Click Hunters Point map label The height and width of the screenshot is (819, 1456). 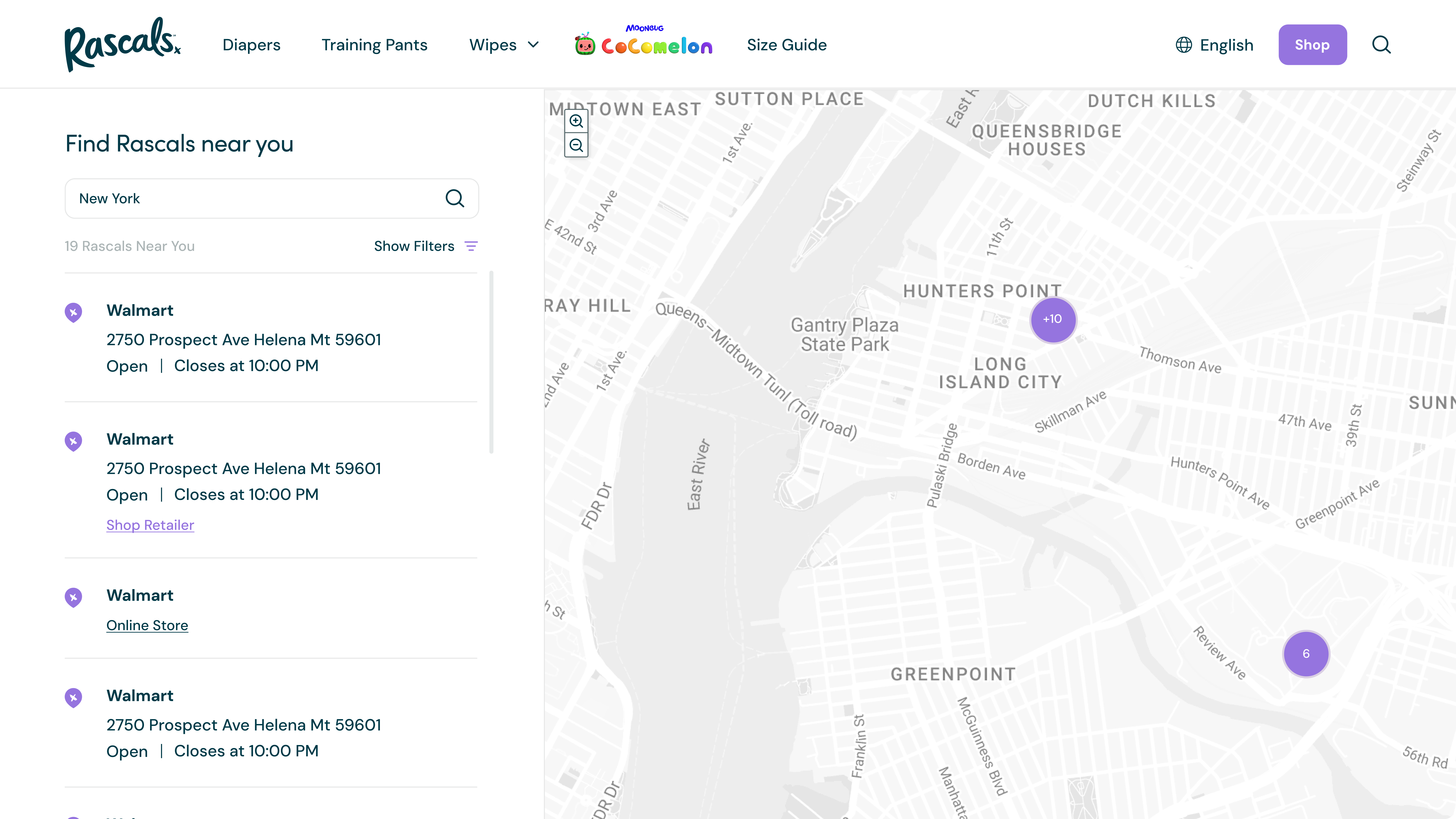(982, 291)
